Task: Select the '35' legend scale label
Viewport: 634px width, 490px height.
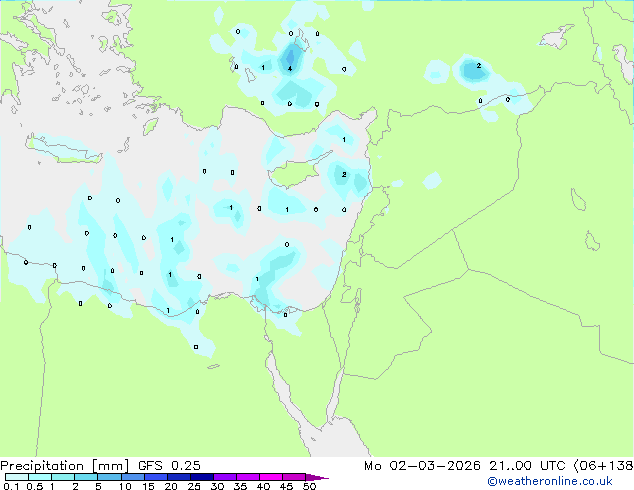Action: [240, 486]
